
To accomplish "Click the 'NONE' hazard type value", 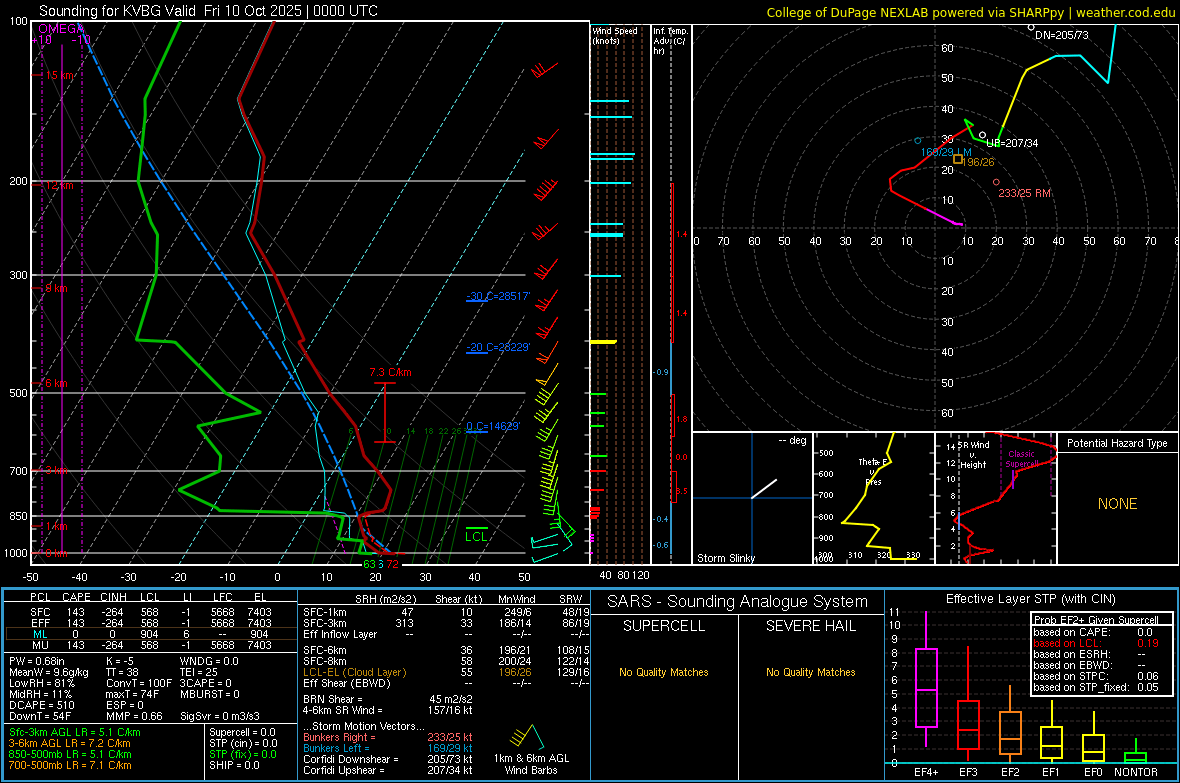I will [x=1118, y=504].
